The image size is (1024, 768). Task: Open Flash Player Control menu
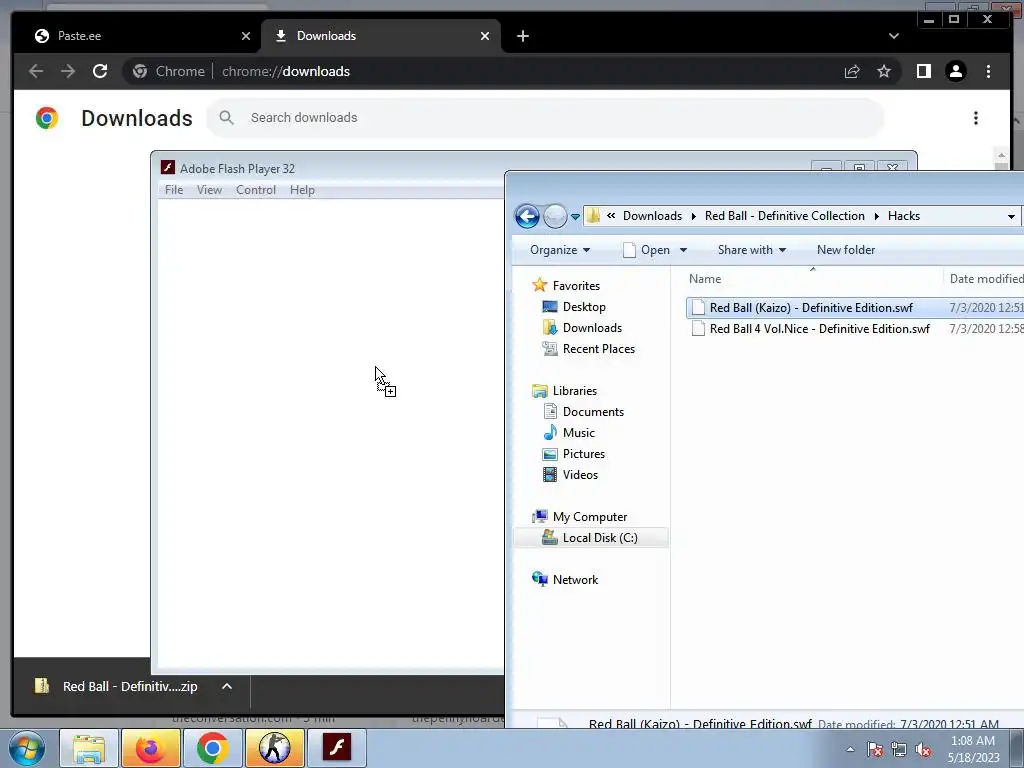click(x=256, y=190)
